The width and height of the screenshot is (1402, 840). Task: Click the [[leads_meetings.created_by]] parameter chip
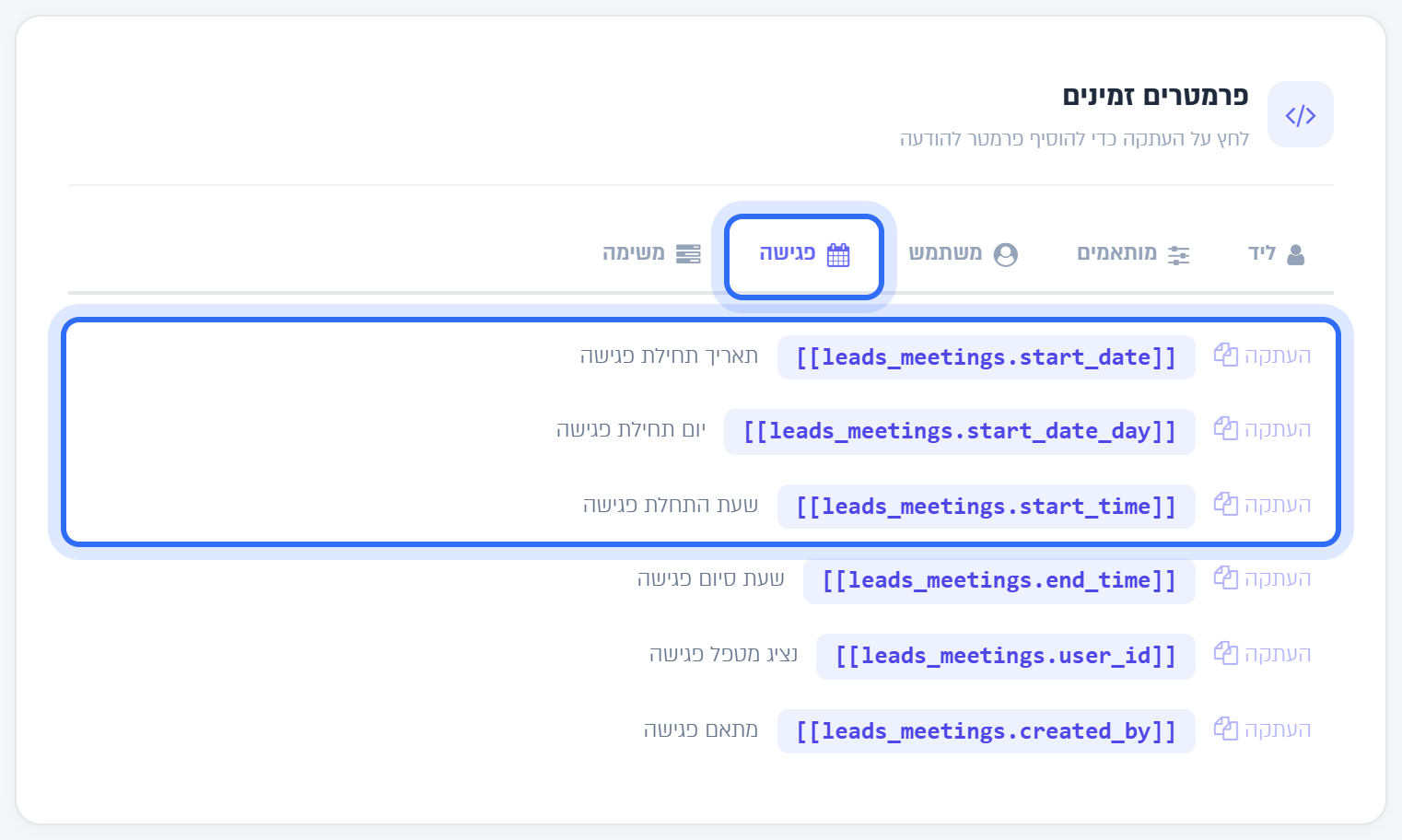coord(986,731)
